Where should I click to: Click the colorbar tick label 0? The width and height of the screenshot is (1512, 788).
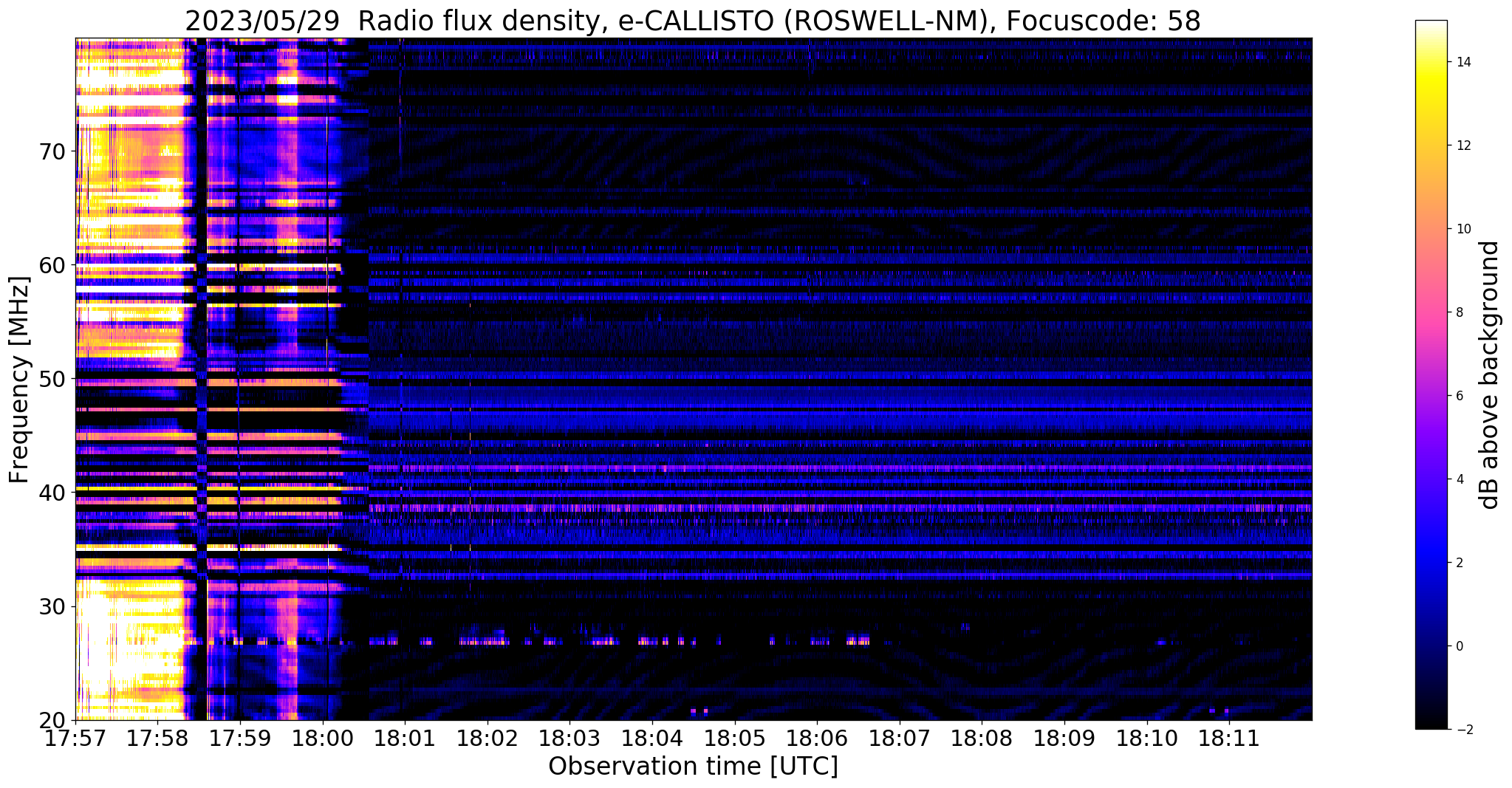click(x=1459, y=646)
